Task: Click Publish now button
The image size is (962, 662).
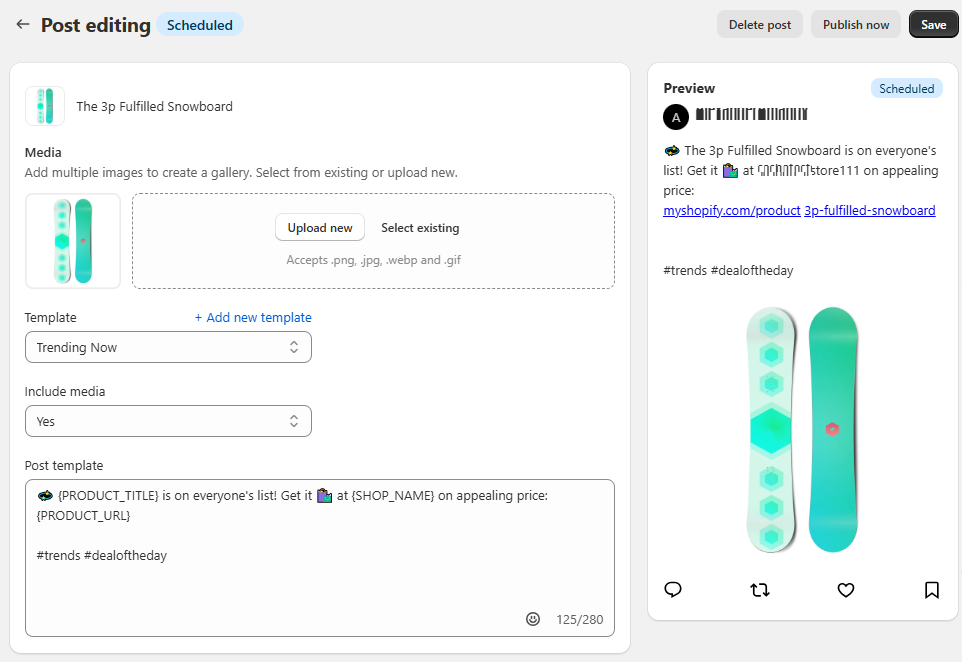Action: tap(855, 25)
